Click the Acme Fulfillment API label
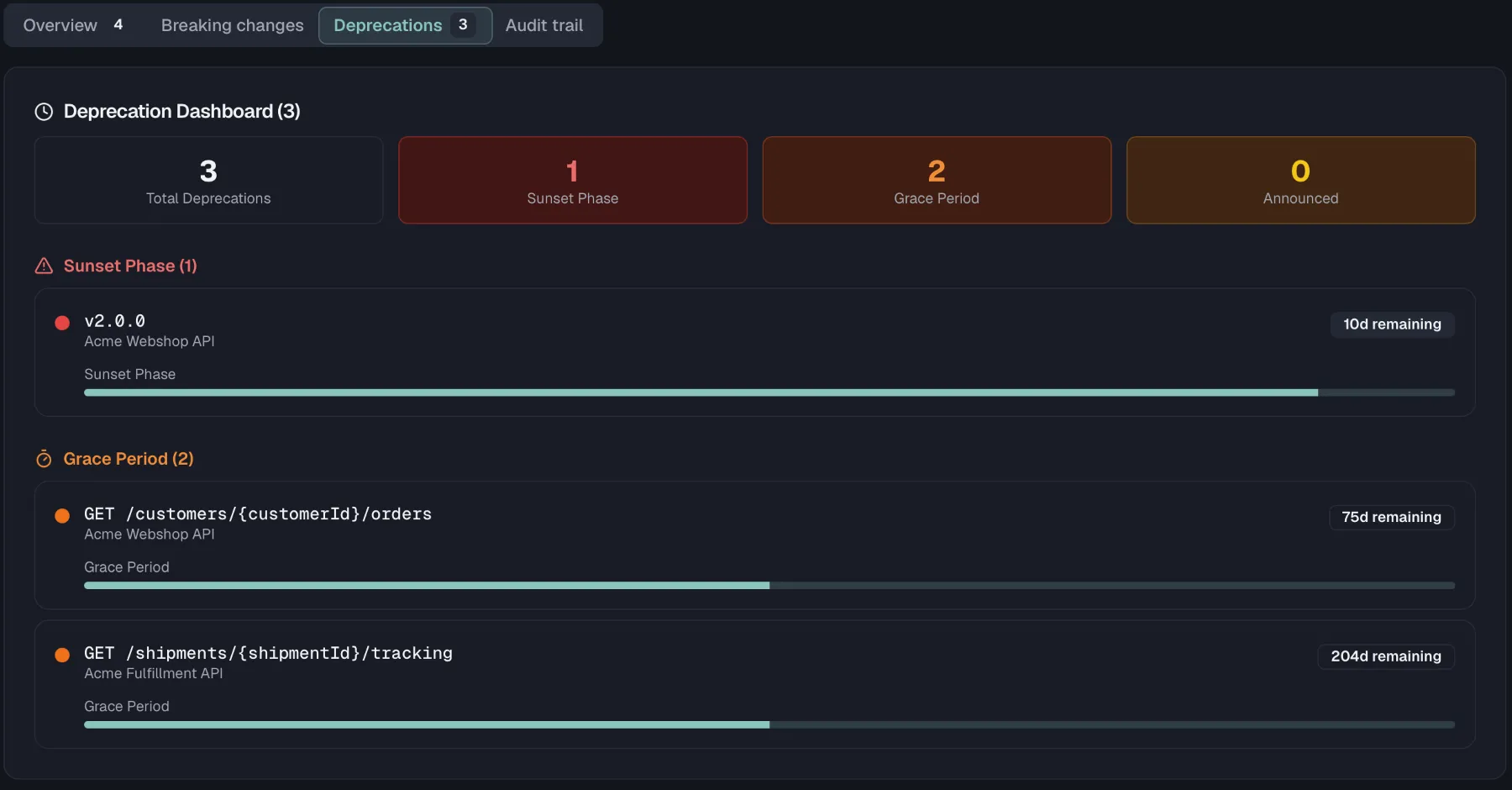 click(x=154, y=673)
